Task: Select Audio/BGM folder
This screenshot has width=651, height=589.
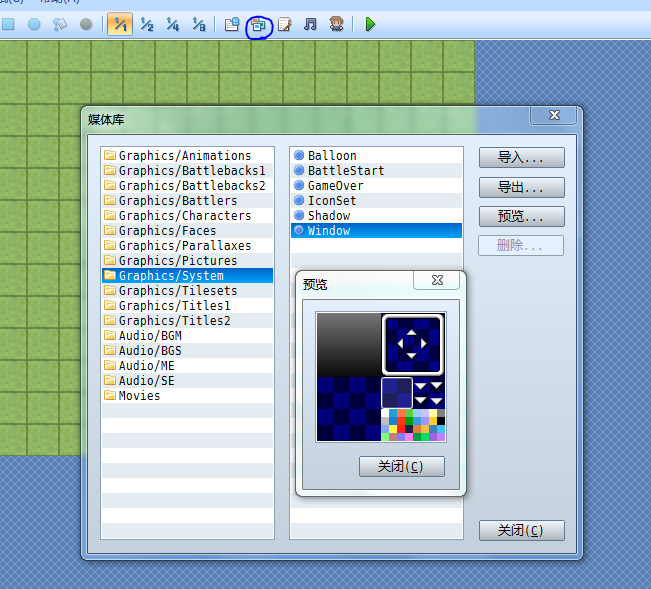Action: tap(187, 335)
